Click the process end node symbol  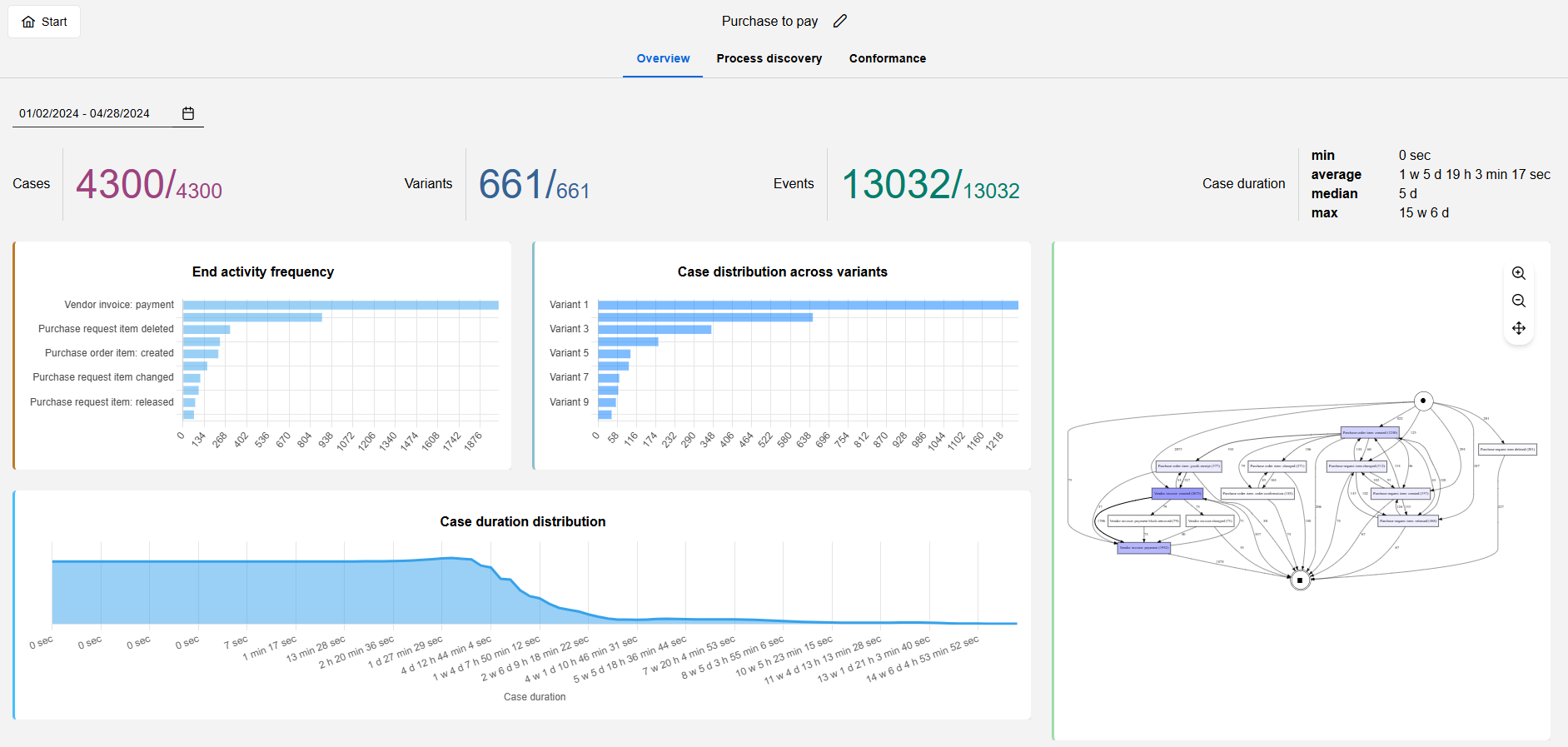tap(1300, 580)
